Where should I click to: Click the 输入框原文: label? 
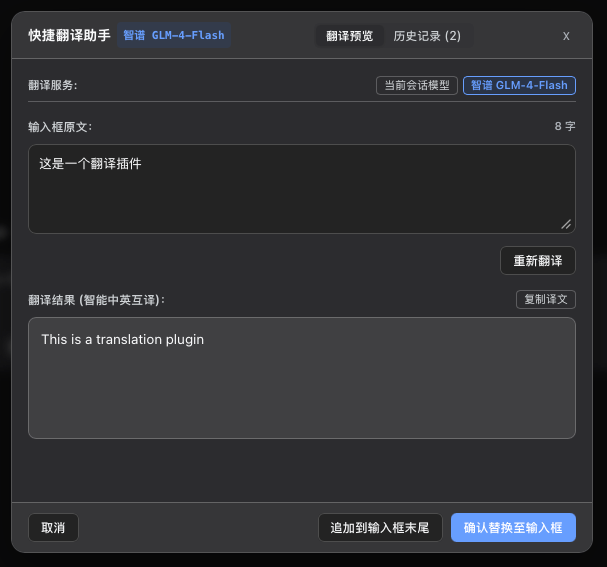(x=60, y=127)
